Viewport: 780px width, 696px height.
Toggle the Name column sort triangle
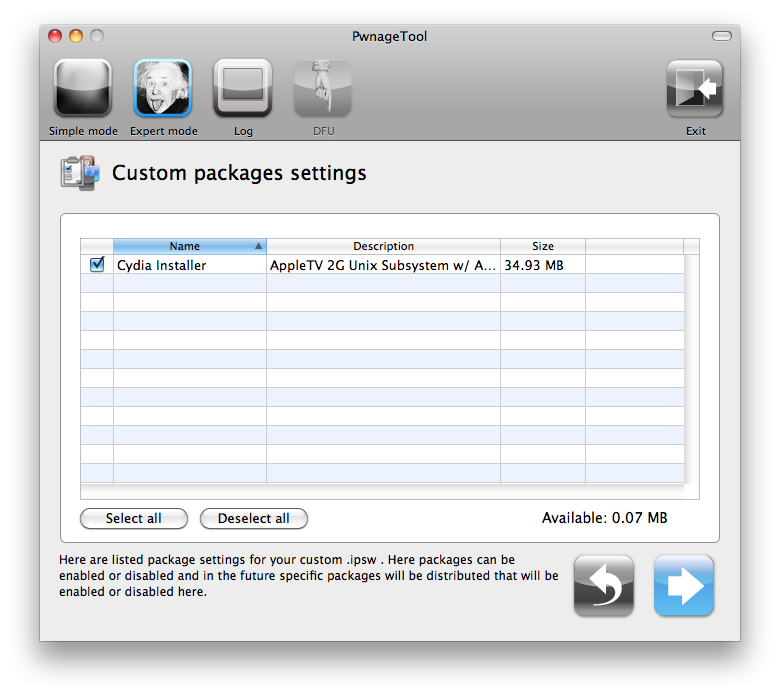[258, 246]
